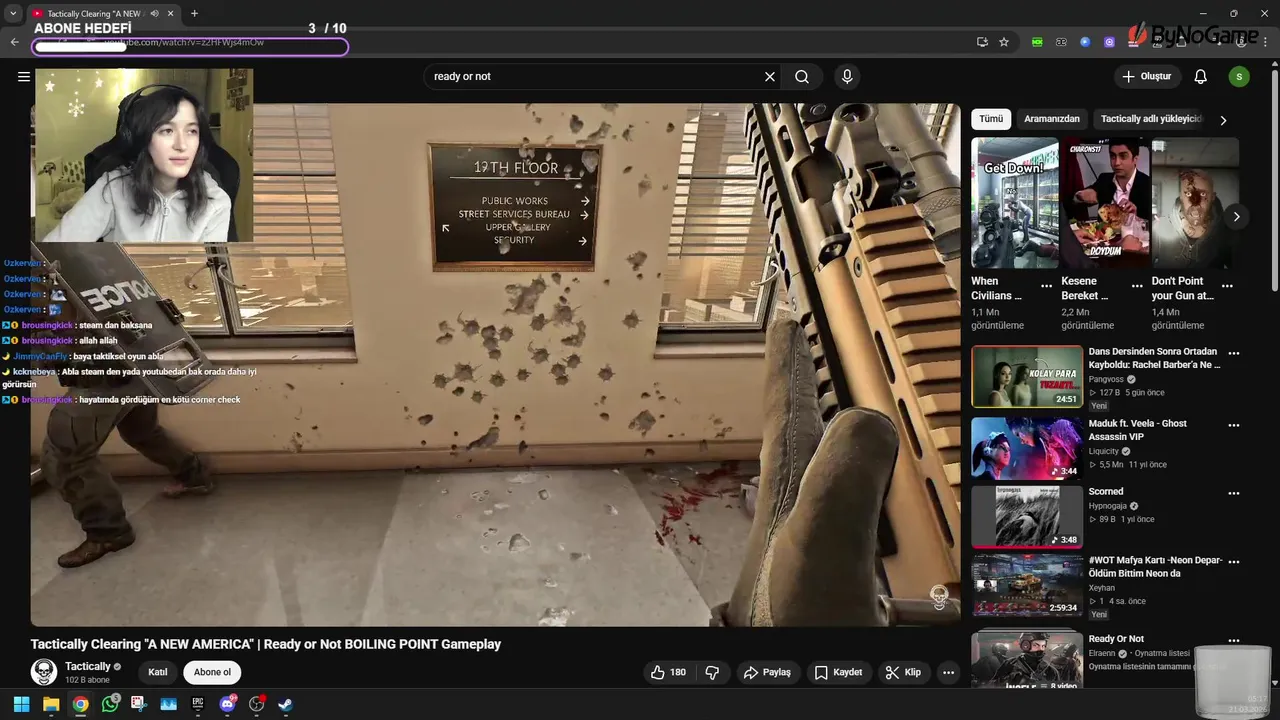Subscribe with the 'Abone ol' button

tap(212, 672)
